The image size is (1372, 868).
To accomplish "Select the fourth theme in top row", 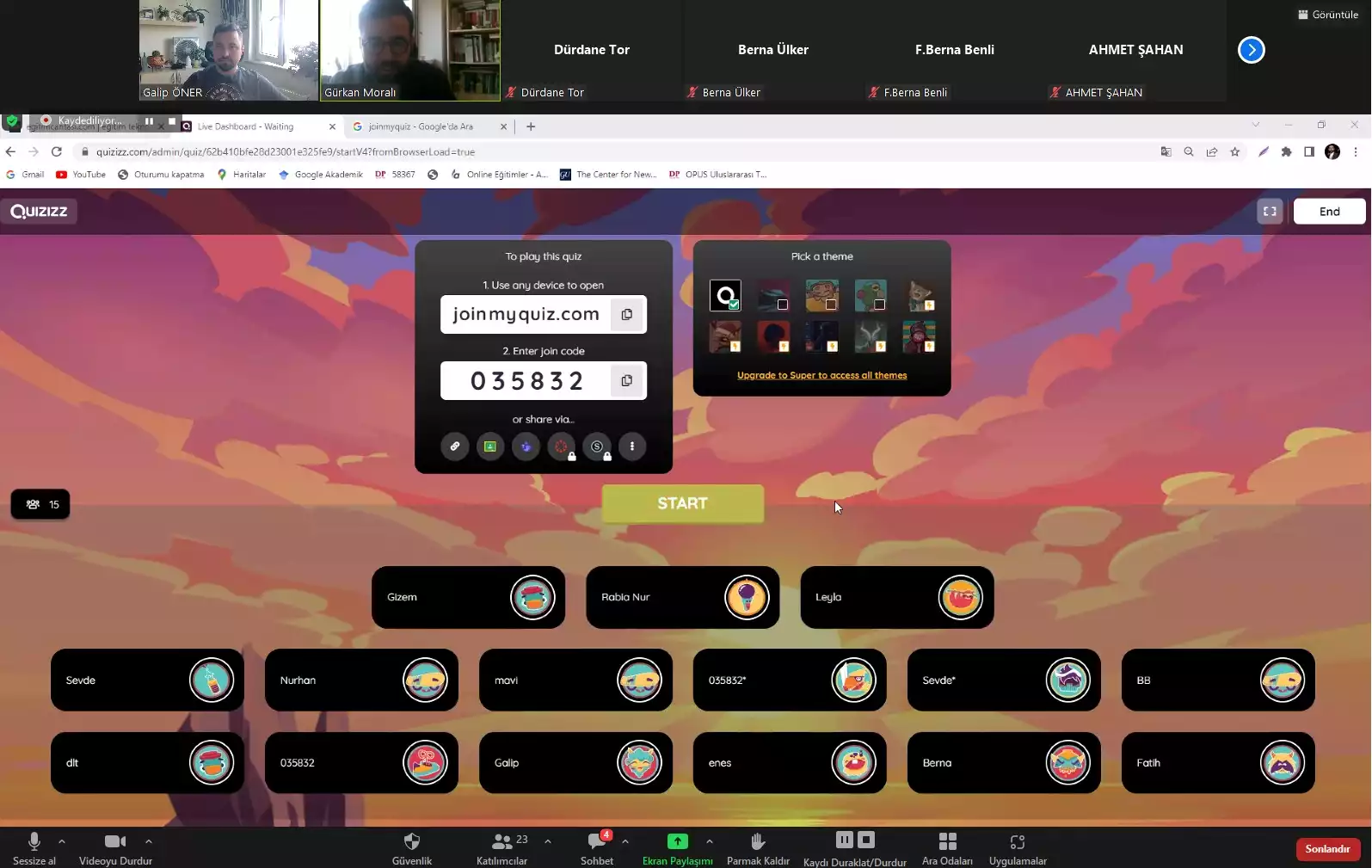I will point(871,296).
